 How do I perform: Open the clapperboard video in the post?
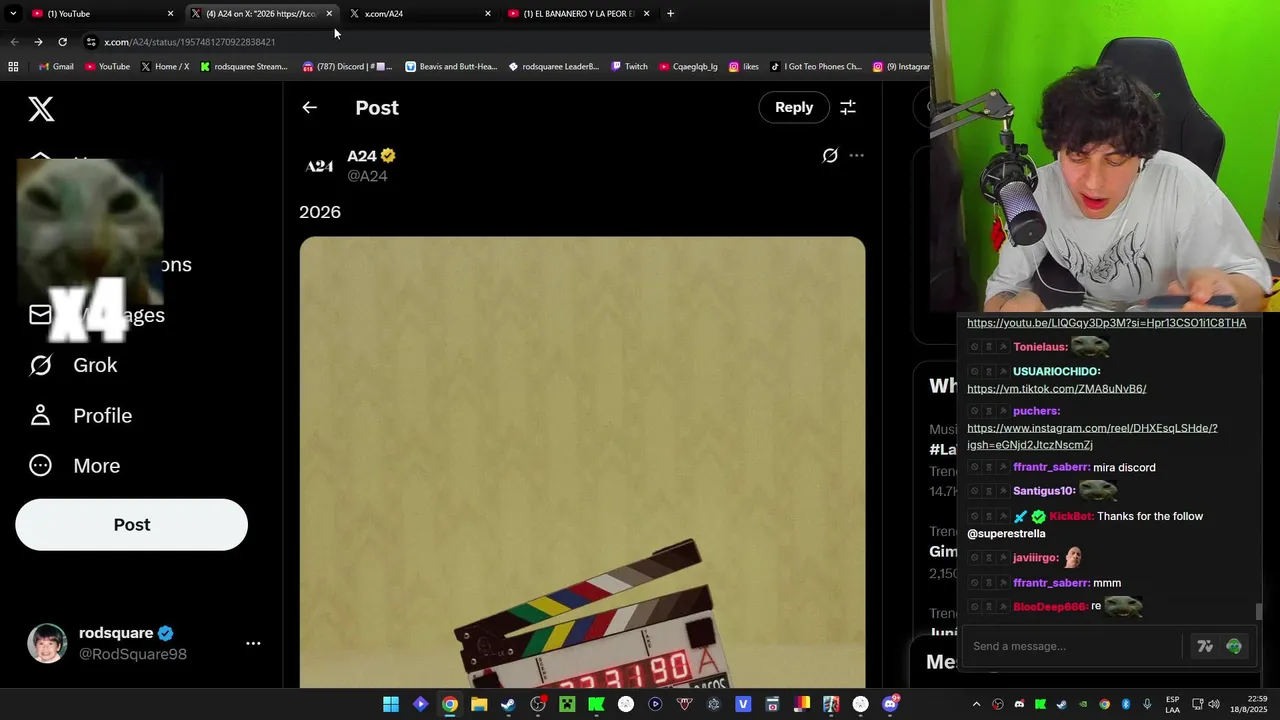[582, 462]
